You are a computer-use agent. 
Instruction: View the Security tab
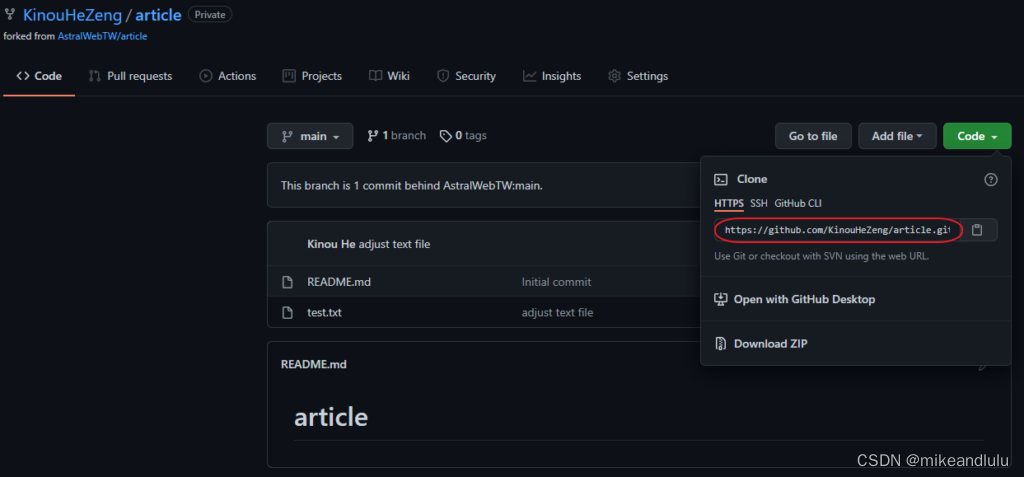[x=466, y=76]
